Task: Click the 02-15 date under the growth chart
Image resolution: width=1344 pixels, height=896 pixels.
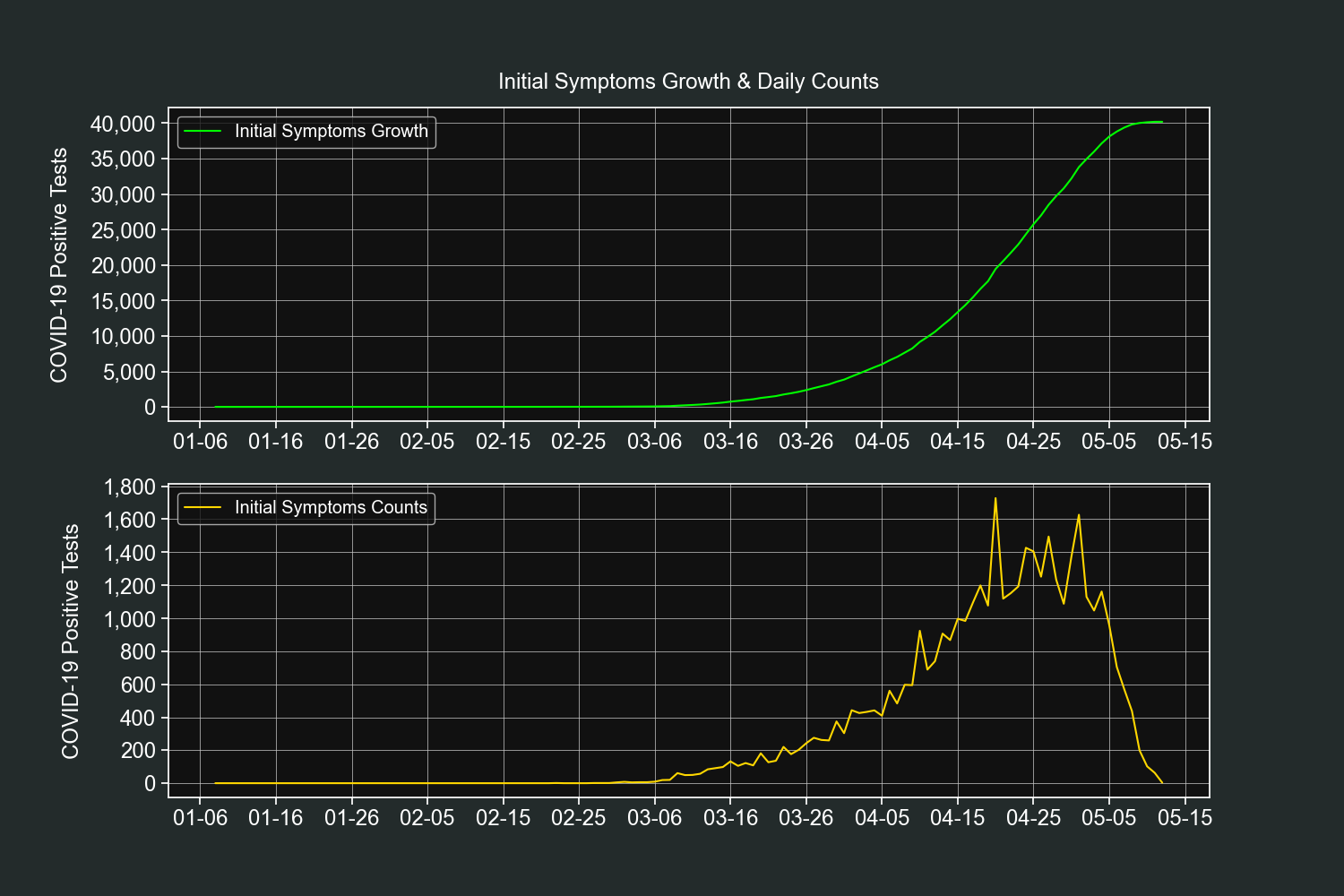Action: pos(504,442)
